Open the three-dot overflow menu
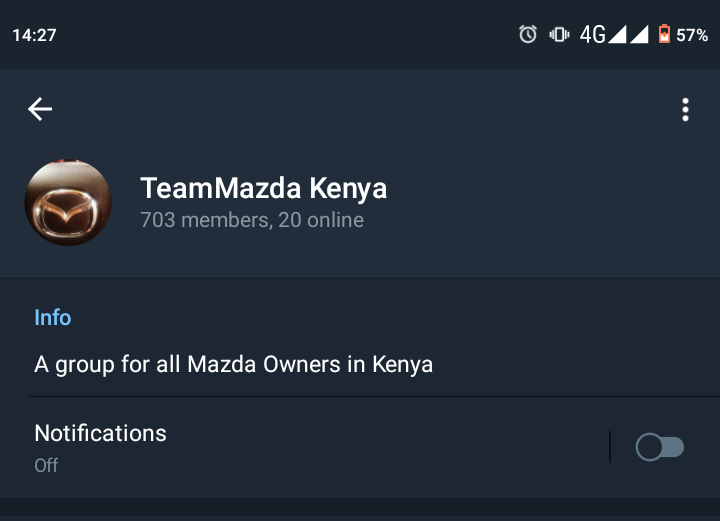Image resolution: width=720 pixels, height=521 pixels. [685, 109]
